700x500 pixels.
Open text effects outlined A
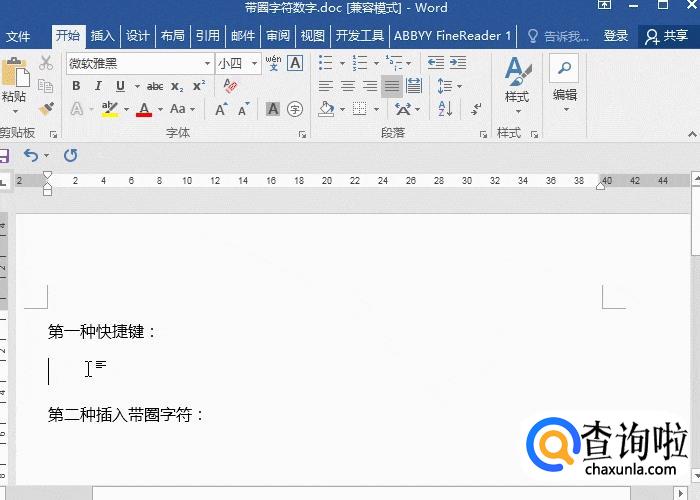77,109
